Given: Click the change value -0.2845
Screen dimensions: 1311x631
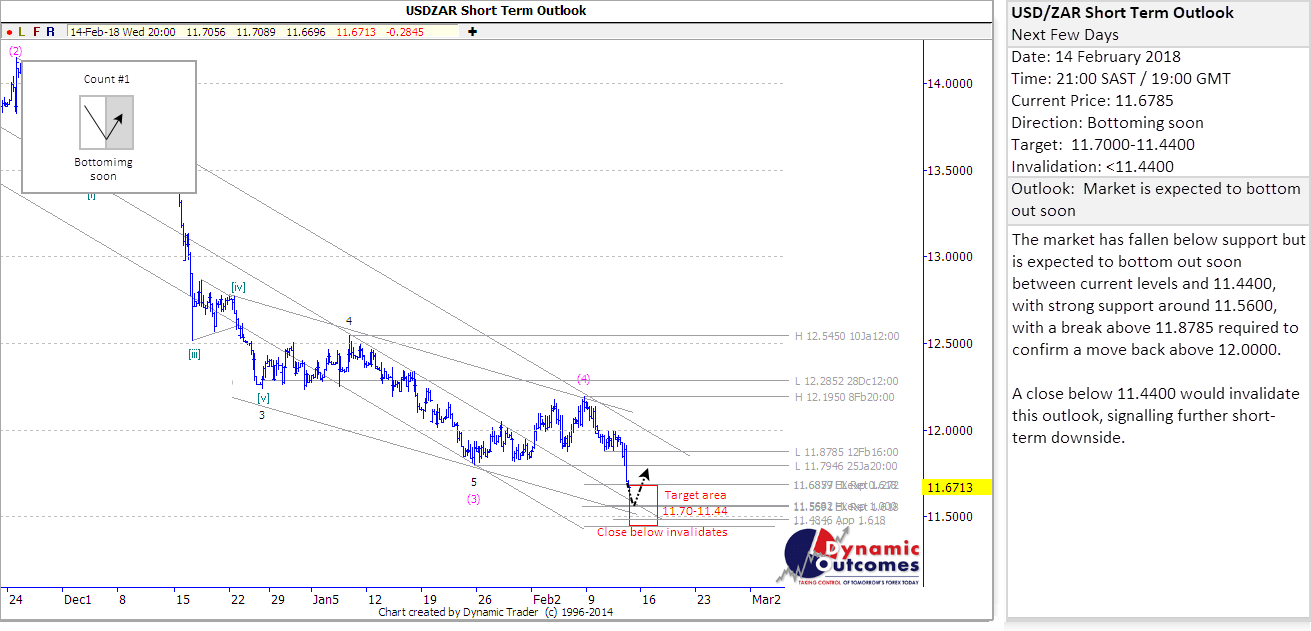Looking at the screenshot, I should 407,32.
